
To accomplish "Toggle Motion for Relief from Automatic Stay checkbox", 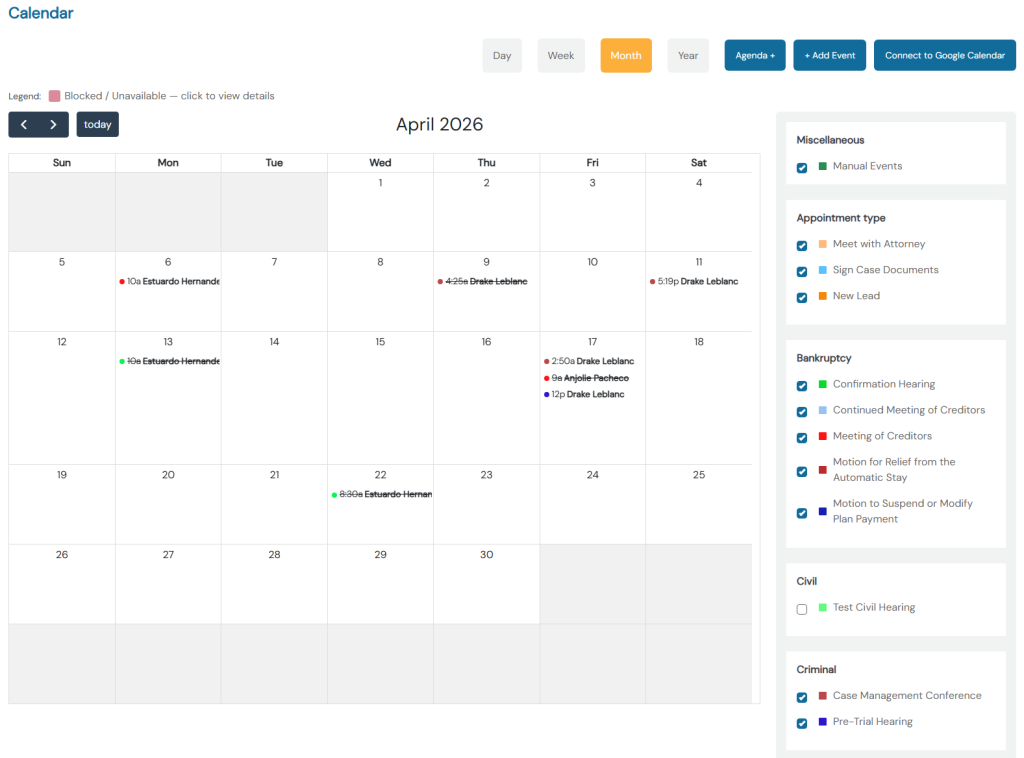I will coord(802,471).
